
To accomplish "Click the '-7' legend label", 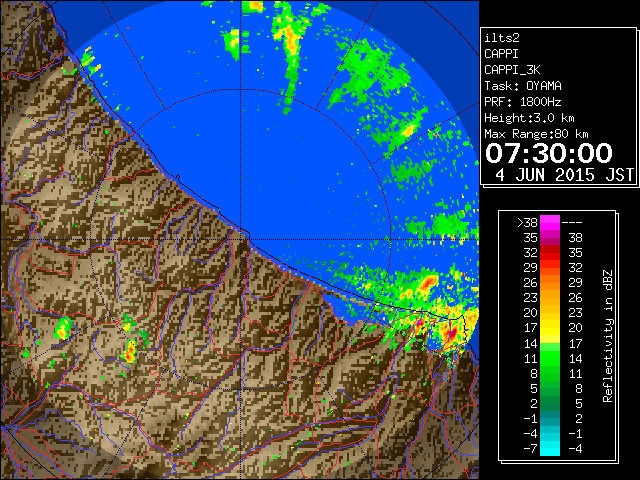I will click(x=530, y=449).
